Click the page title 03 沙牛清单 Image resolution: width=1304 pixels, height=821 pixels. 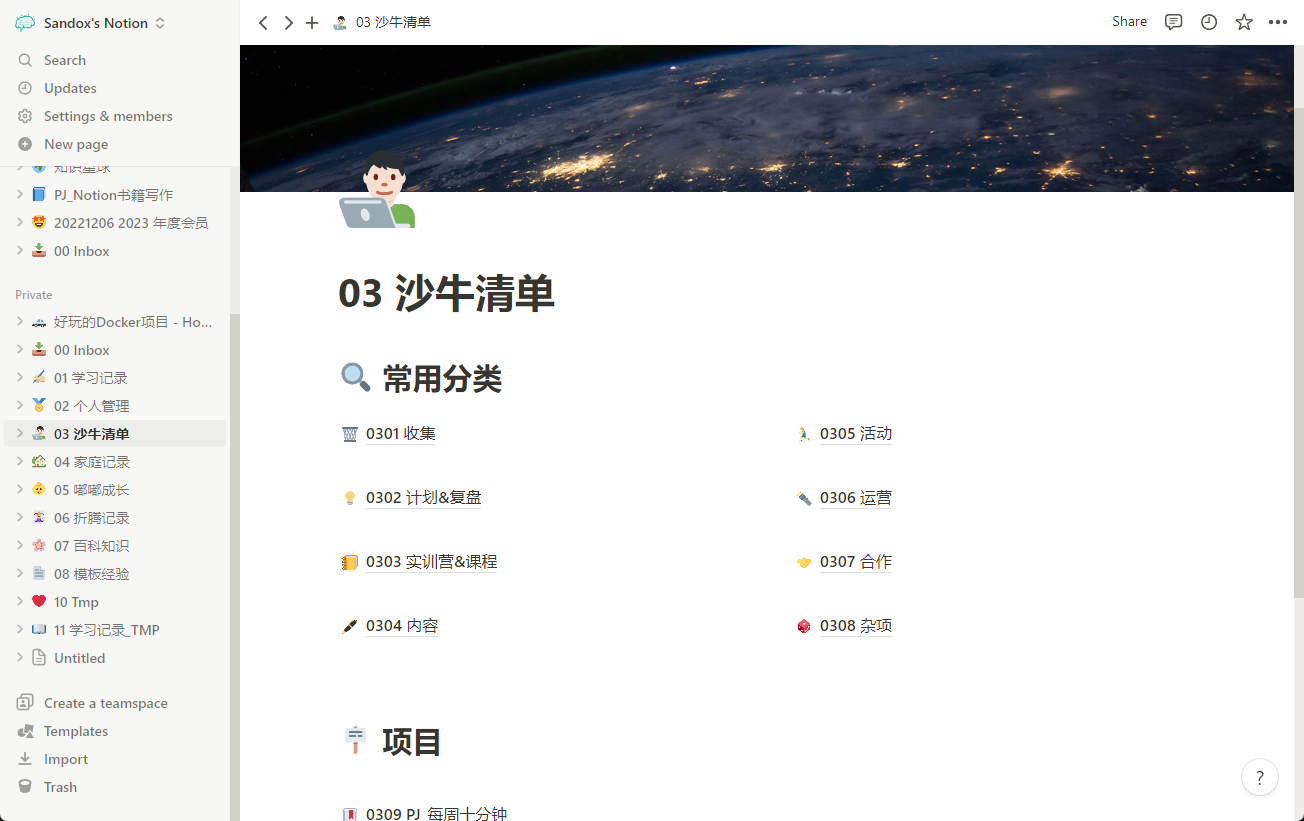(x=447, y=294)
